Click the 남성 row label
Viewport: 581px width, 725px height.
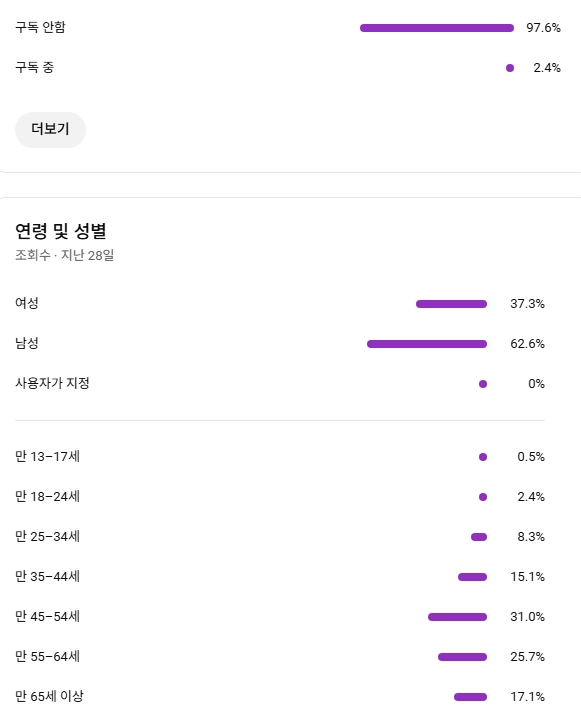(27, 343)
